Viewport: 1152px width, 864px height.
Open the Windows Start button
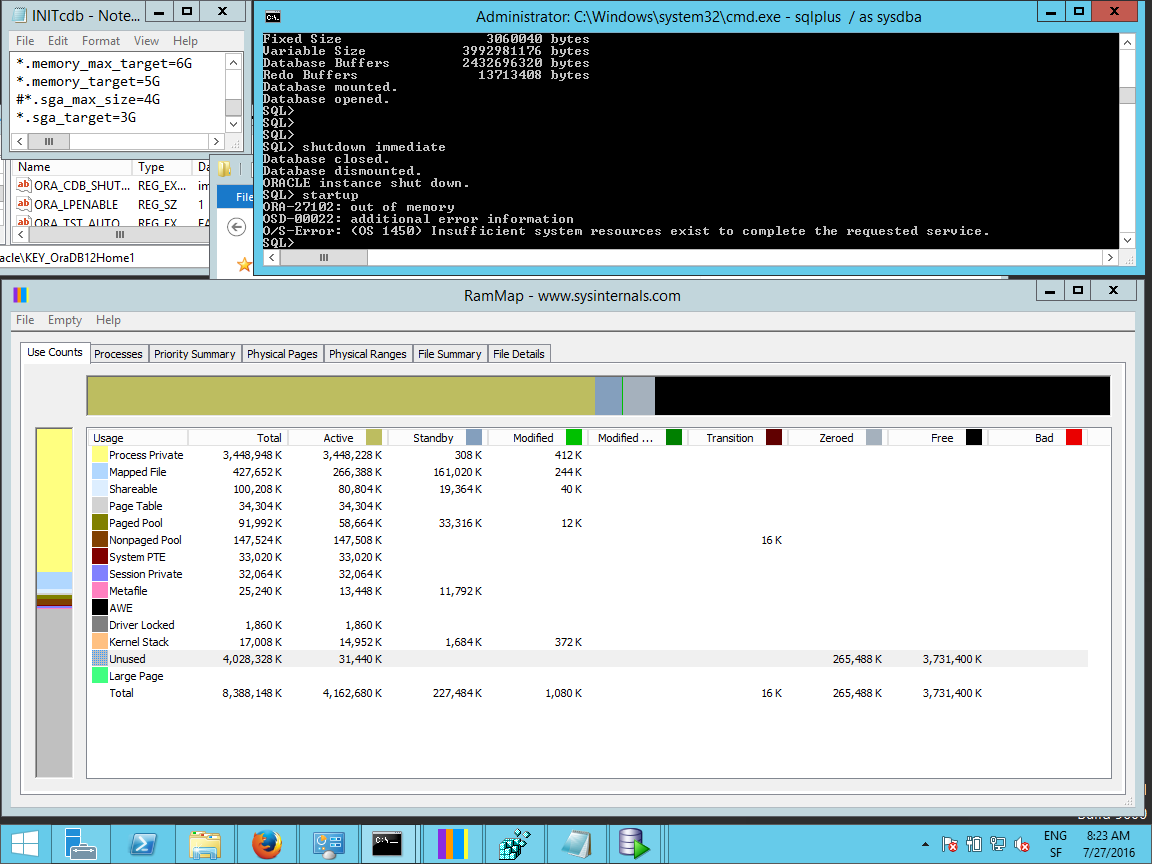(24, 843)
